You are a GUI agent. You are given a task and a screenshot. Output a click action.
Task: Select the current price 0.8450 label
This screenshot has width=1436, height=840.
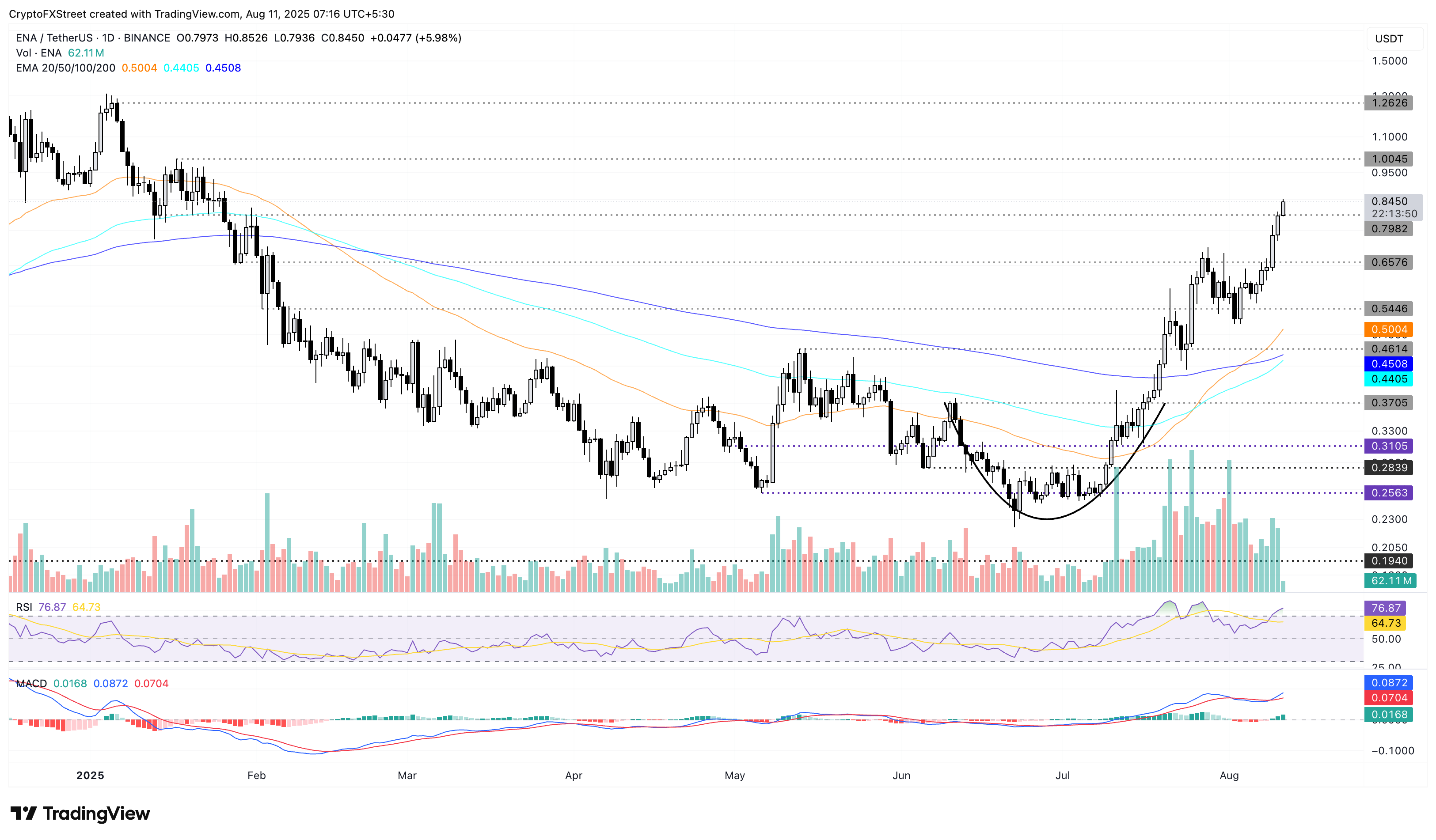tap(1388, 201)
